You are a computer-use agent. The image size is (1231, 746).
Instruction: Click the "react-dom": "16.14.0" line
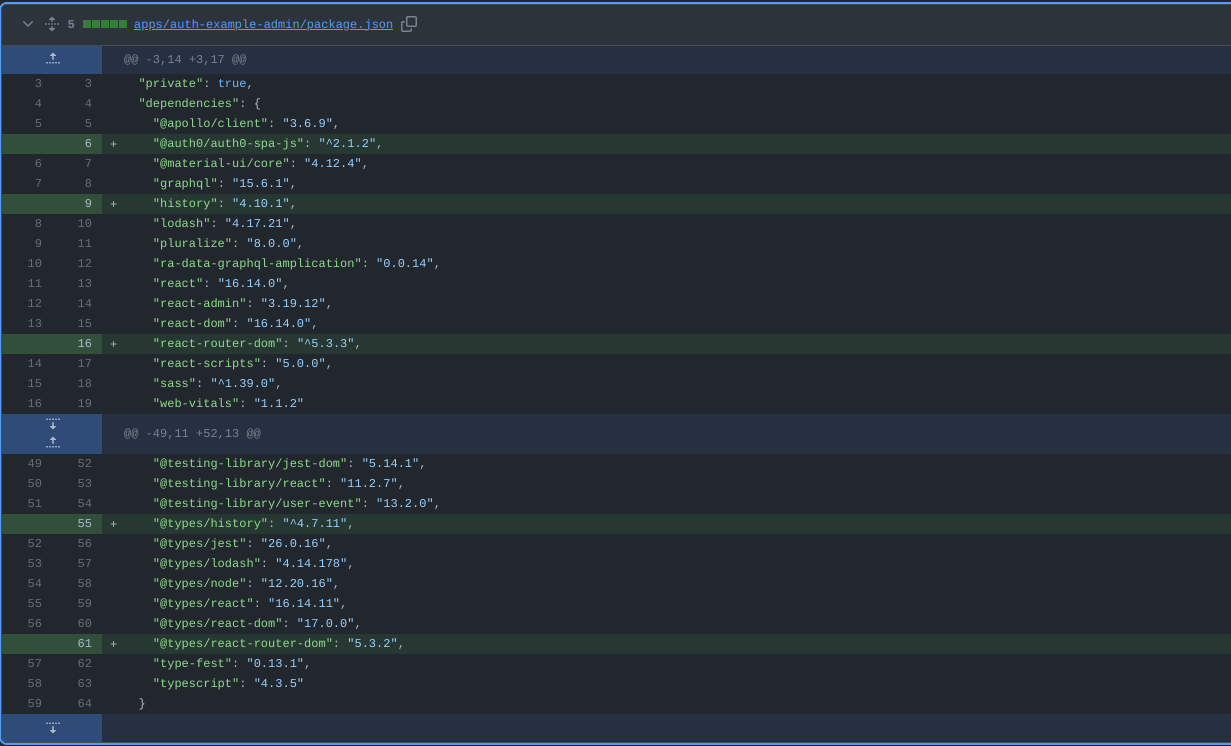666,324
